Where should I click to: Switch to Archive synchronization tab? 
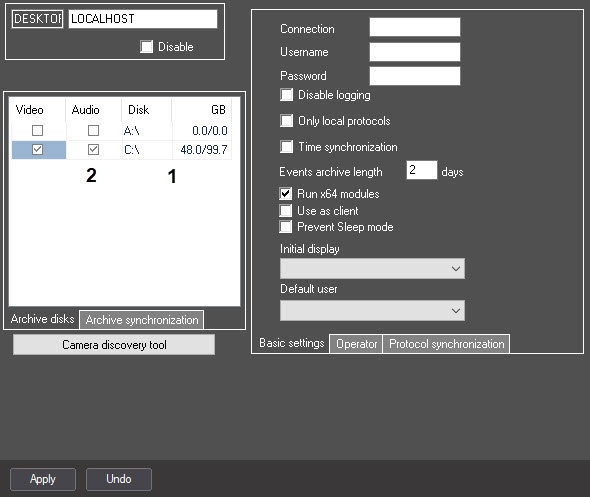pos(142,320)
